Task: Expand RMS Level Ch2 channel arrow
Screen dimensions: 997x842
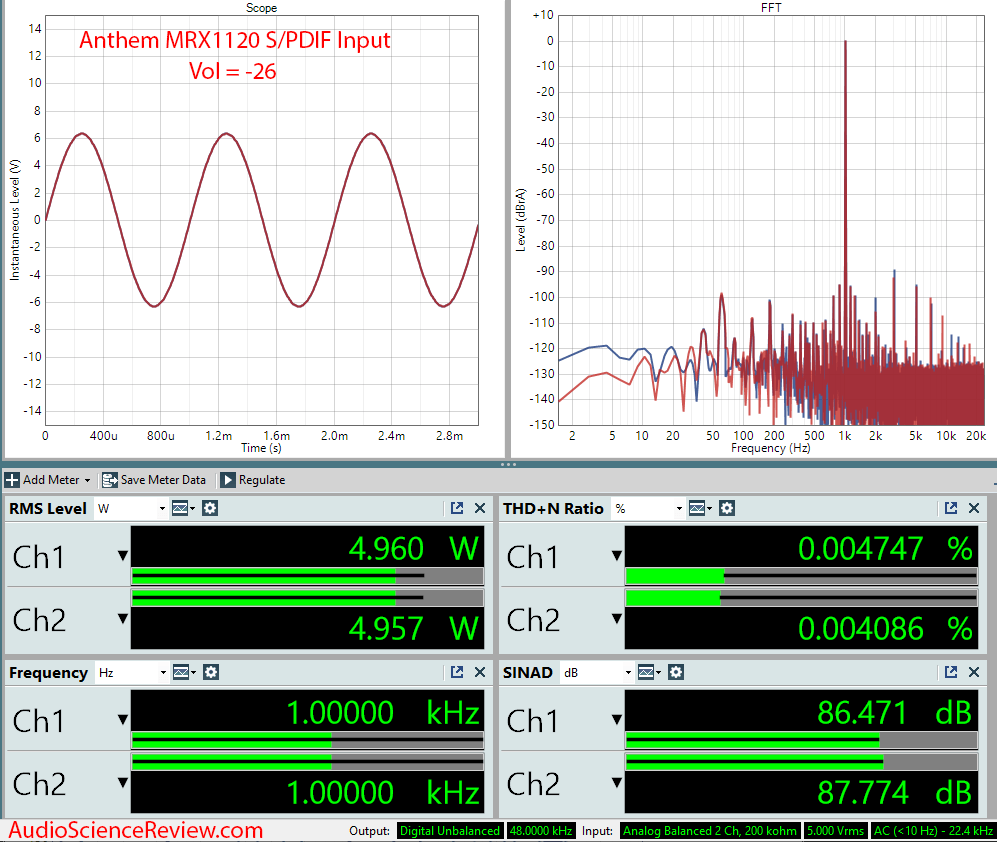Action: [x=123, y=618]
